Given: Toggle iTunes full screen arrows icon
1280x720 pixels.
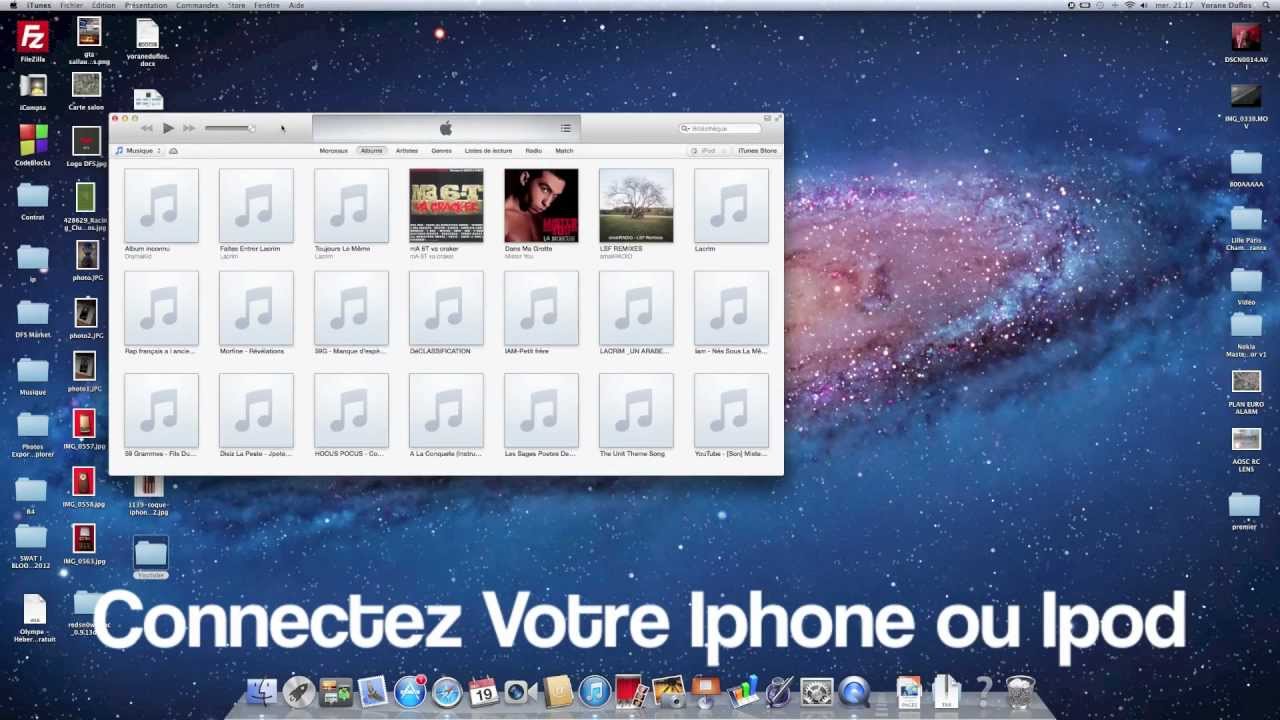Looking at the screenshot, I should (x=777, y=118).
